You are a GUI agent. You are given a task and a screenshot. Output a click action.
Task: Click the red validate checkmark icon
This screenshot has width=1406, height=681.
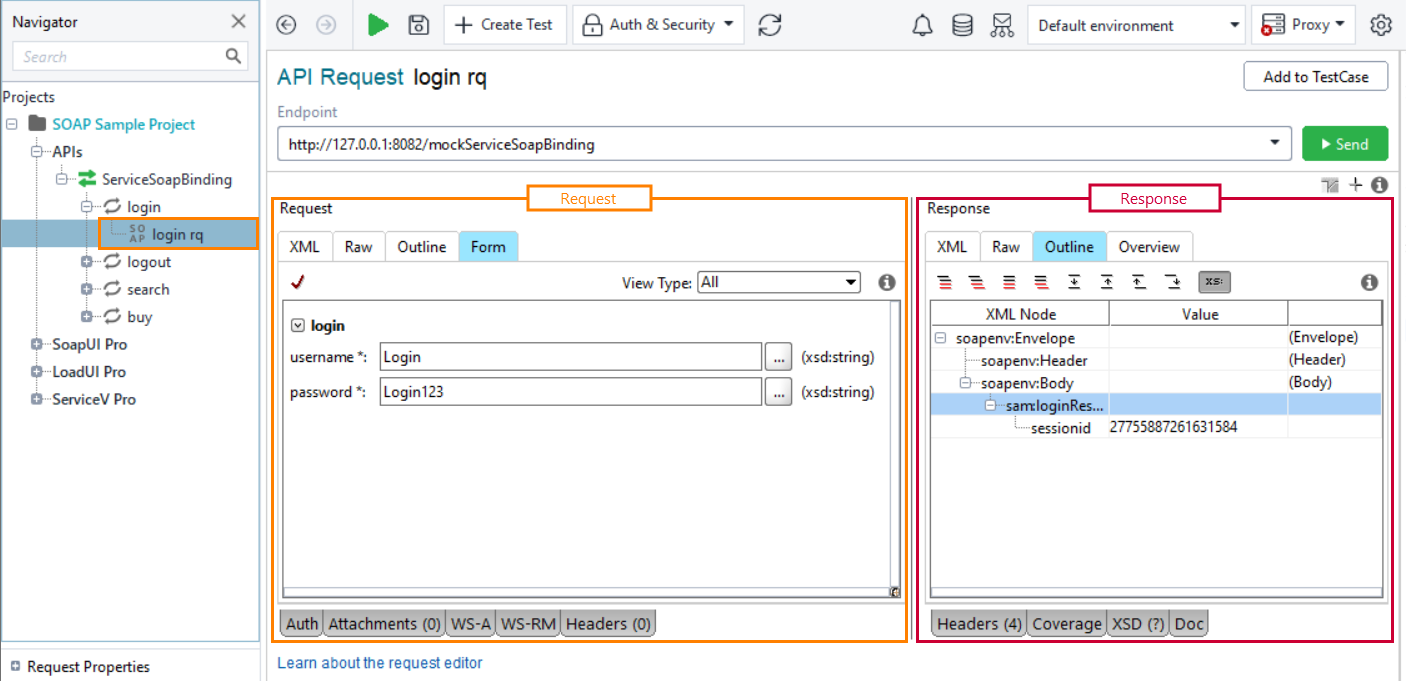[x=297, y=283]
